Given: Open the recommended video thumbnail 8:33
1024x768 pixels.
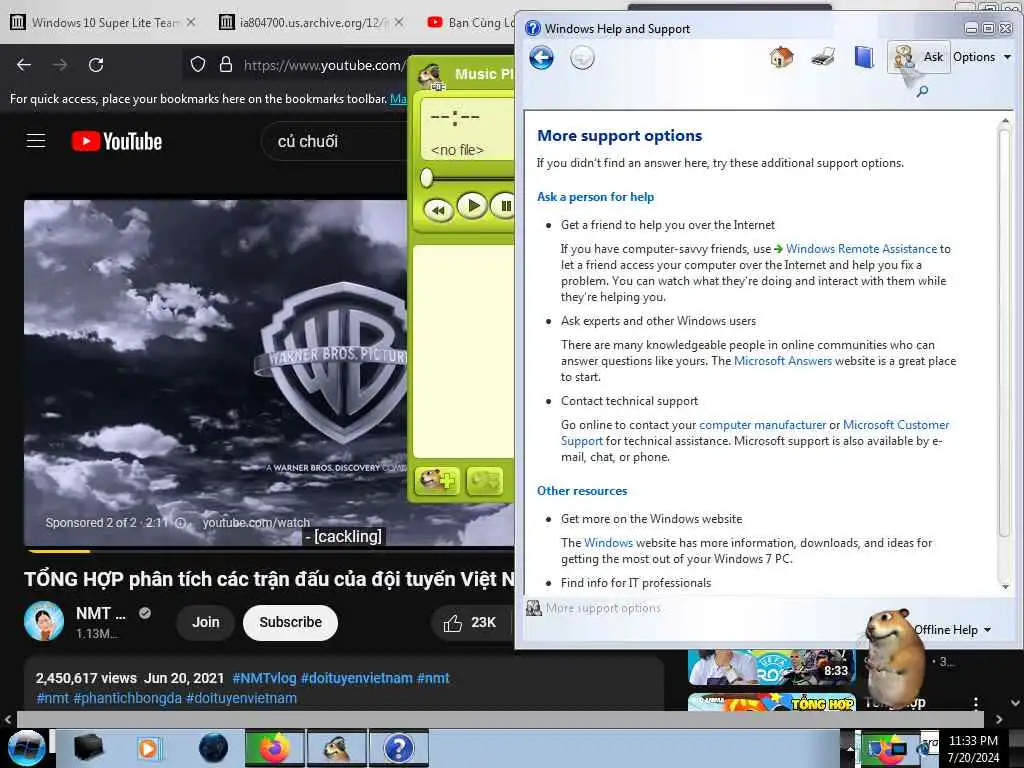Looking at the screenshot, I should (x=772, y=667).
